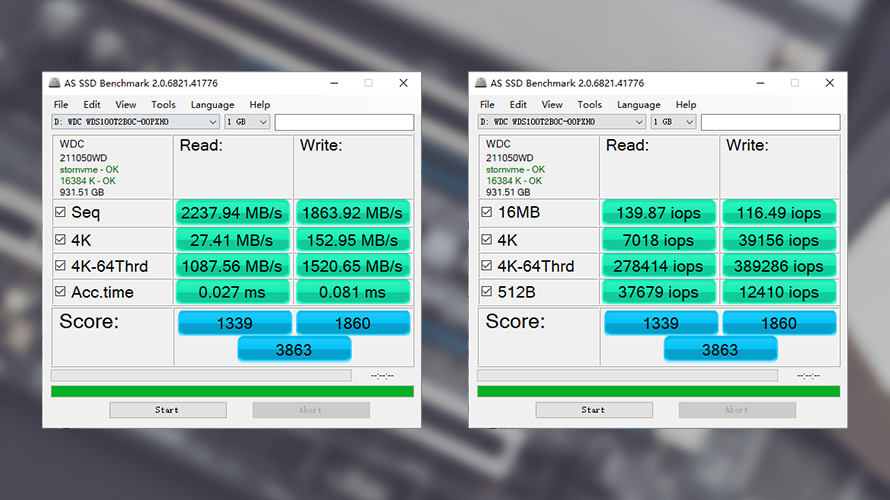Click 16MB read value 139.87 iops
890x500 pixels.
point(659,213)
